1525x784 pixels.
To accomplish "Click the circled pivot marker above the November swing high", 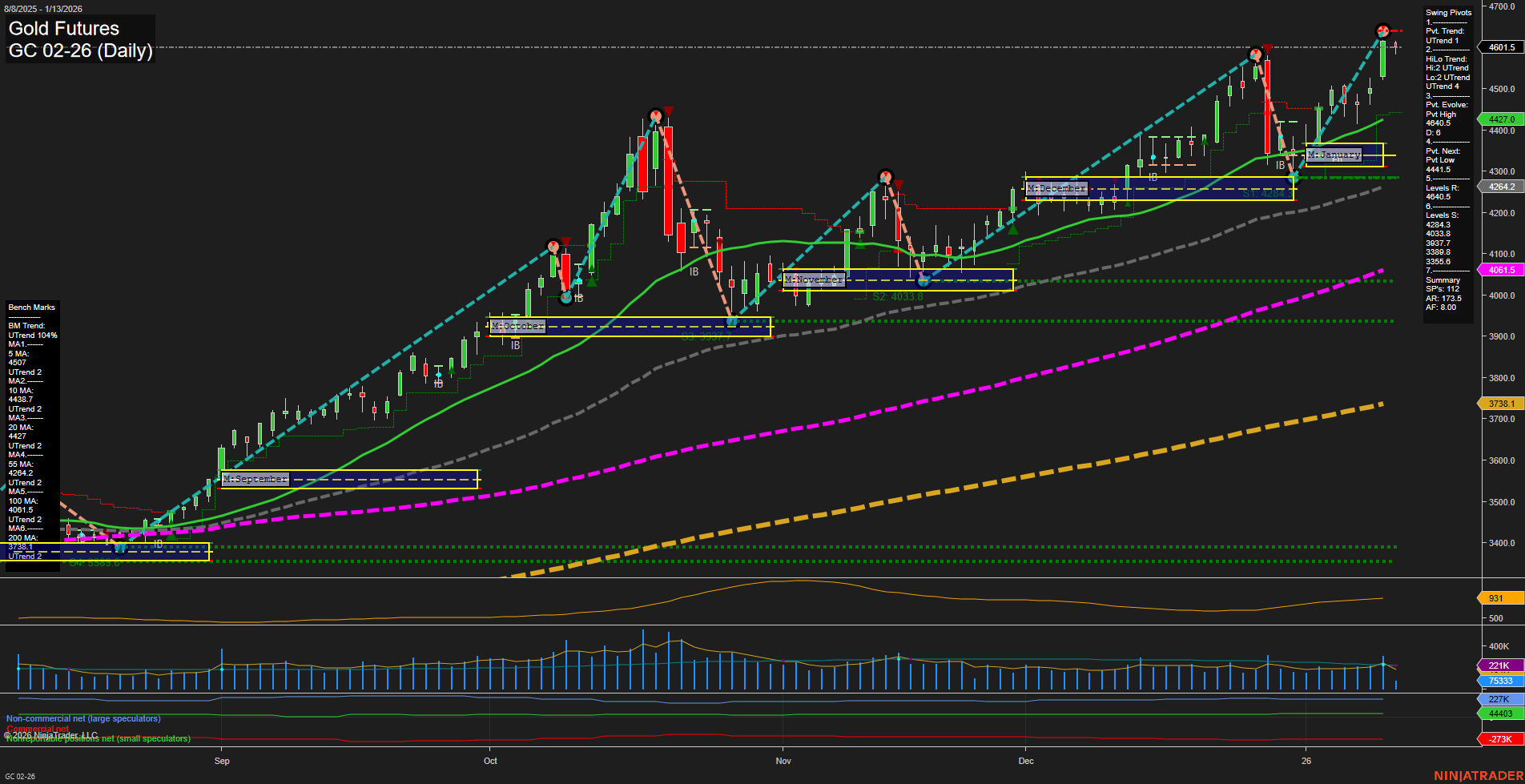I will point(886,176).
